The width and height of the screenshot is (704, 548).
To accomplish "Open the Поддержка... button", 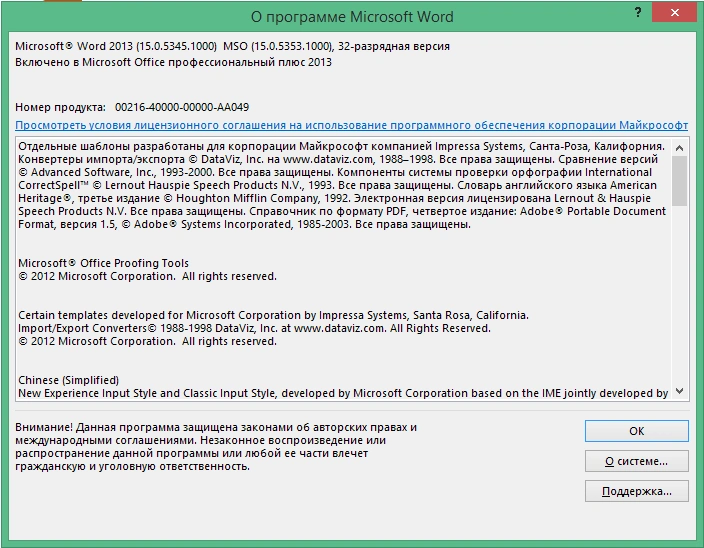I will pyautogui.click(x=636, y=491).
